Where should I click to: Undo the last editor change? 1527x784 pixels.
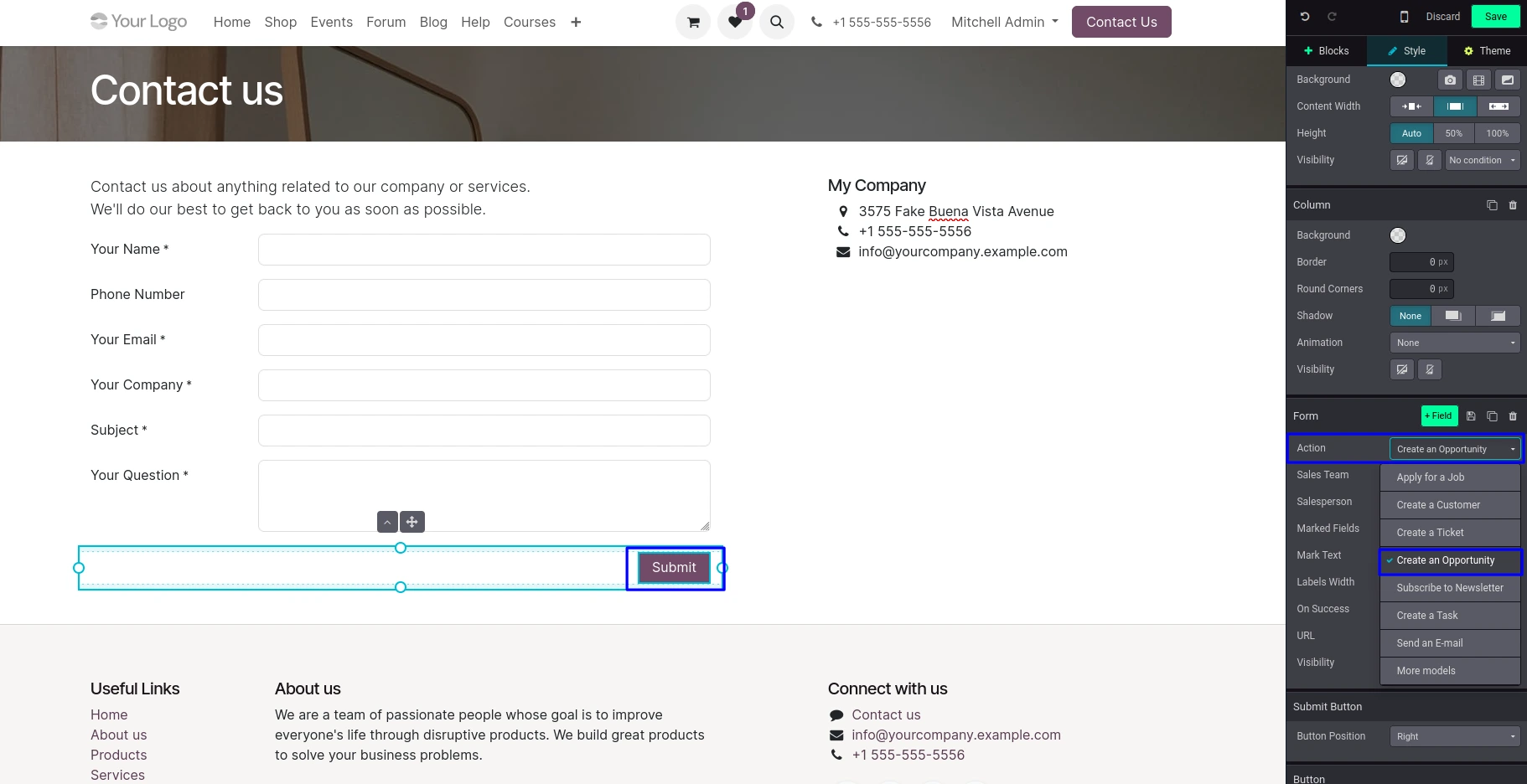tap(1305, 17)
